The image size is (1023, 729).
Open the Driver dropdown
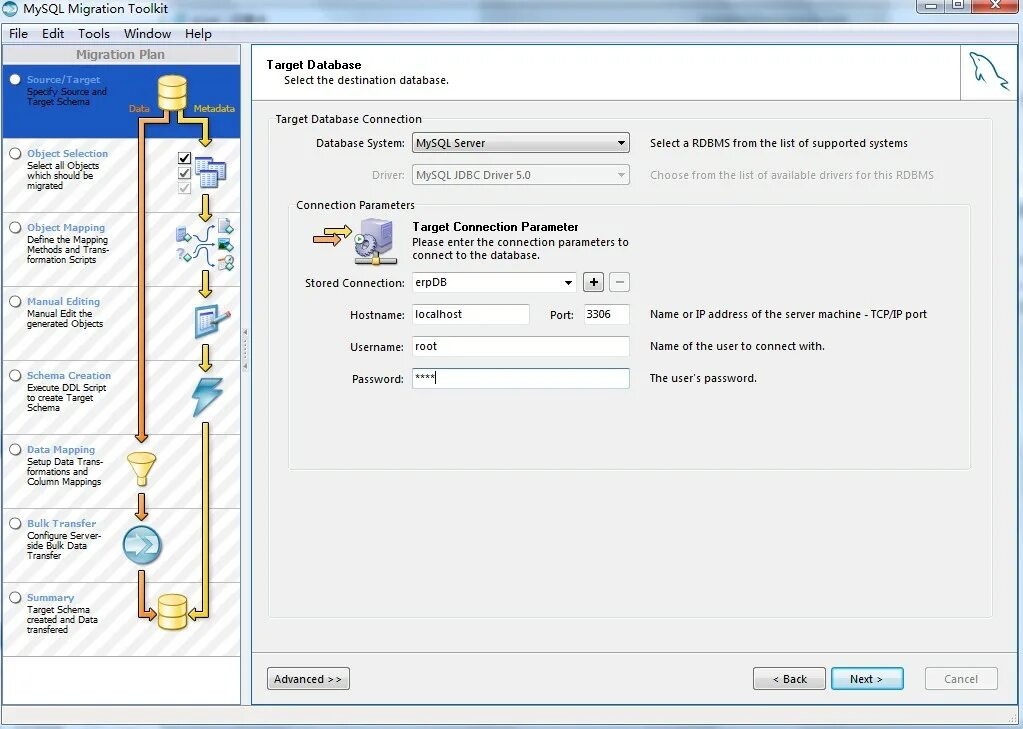[521, 175]
